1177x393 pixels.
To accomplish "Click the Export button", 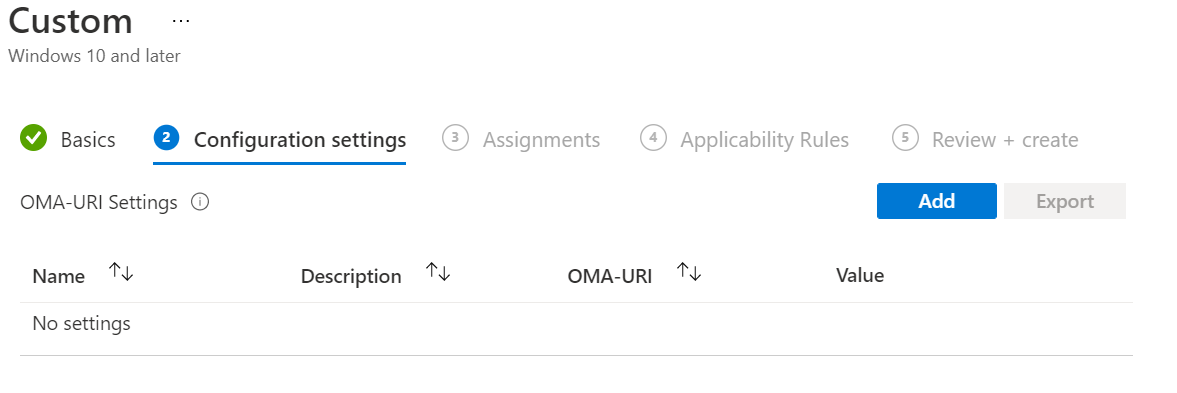I will click(x=1064, y=201).
